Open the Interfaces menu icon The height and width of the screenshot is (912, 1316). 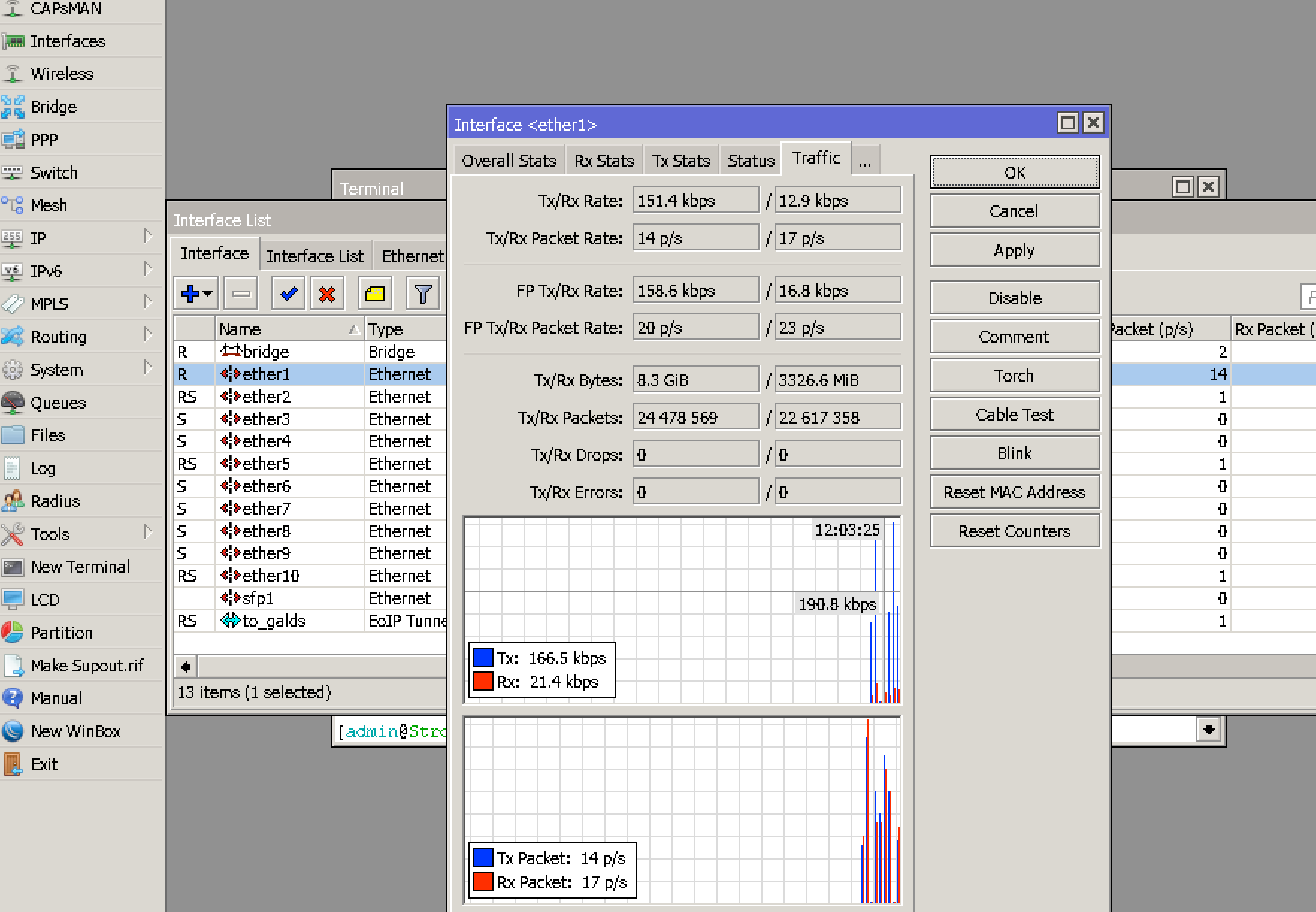click(13, 41)
